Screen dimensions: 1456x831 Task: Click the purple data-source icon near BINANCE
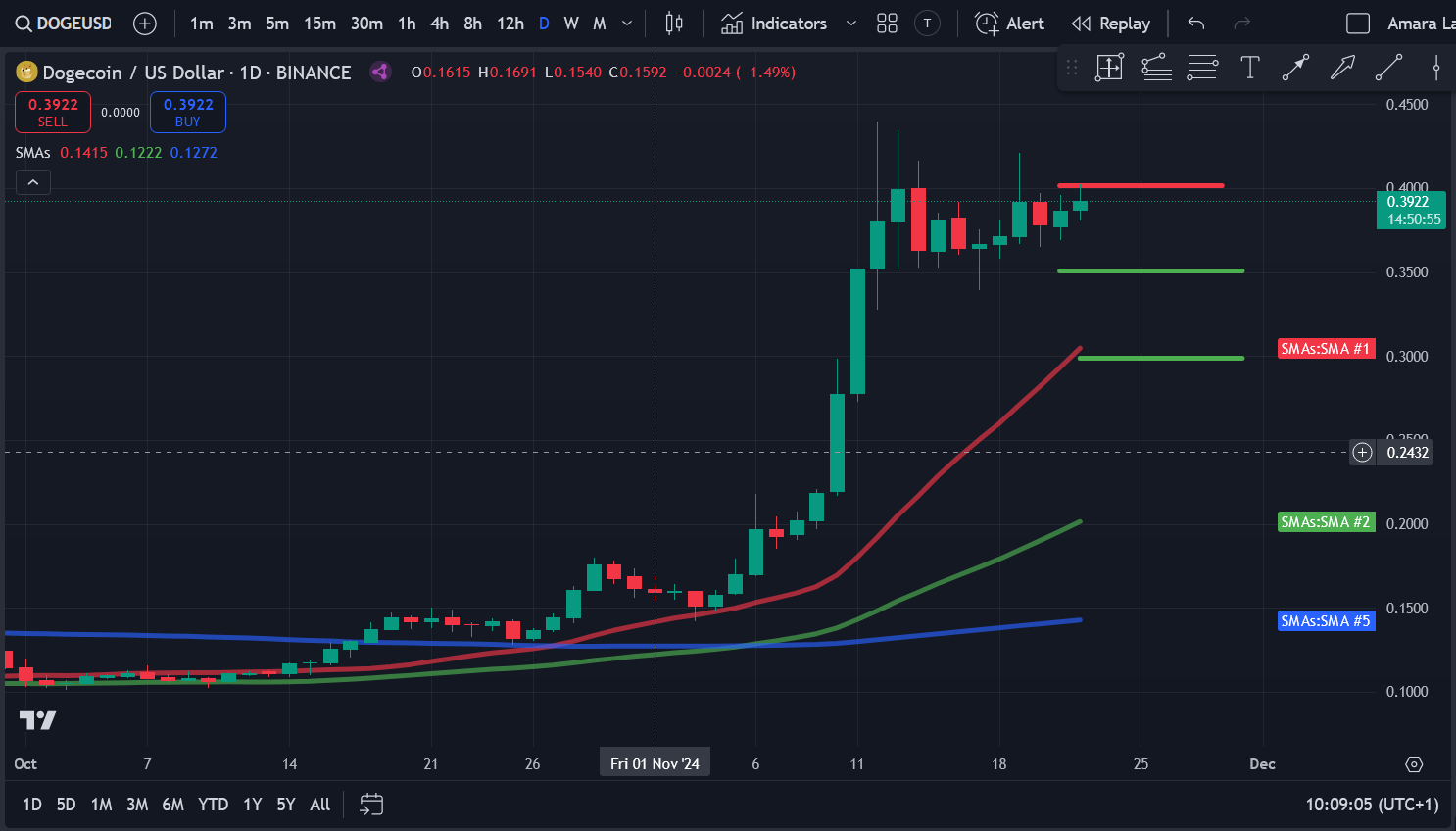[380, 72]
